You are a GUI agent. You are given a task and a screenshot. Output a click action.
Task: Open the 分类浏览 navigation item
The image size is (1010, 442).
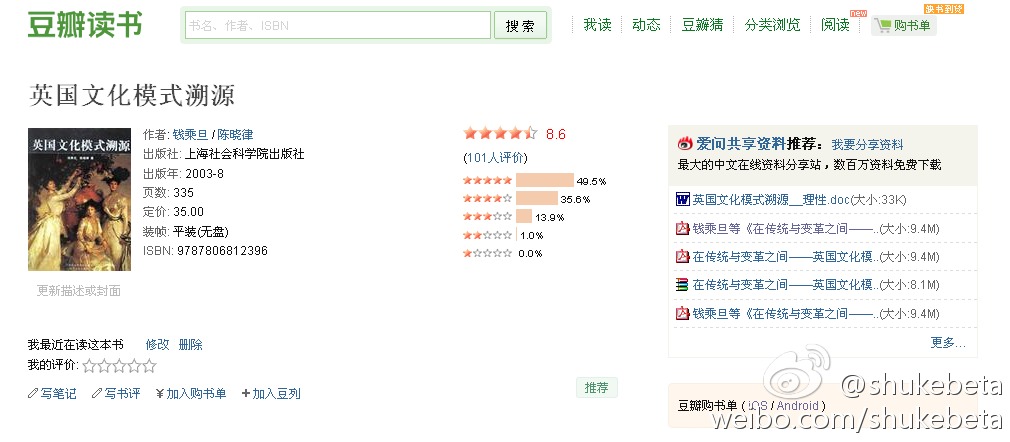772,25
